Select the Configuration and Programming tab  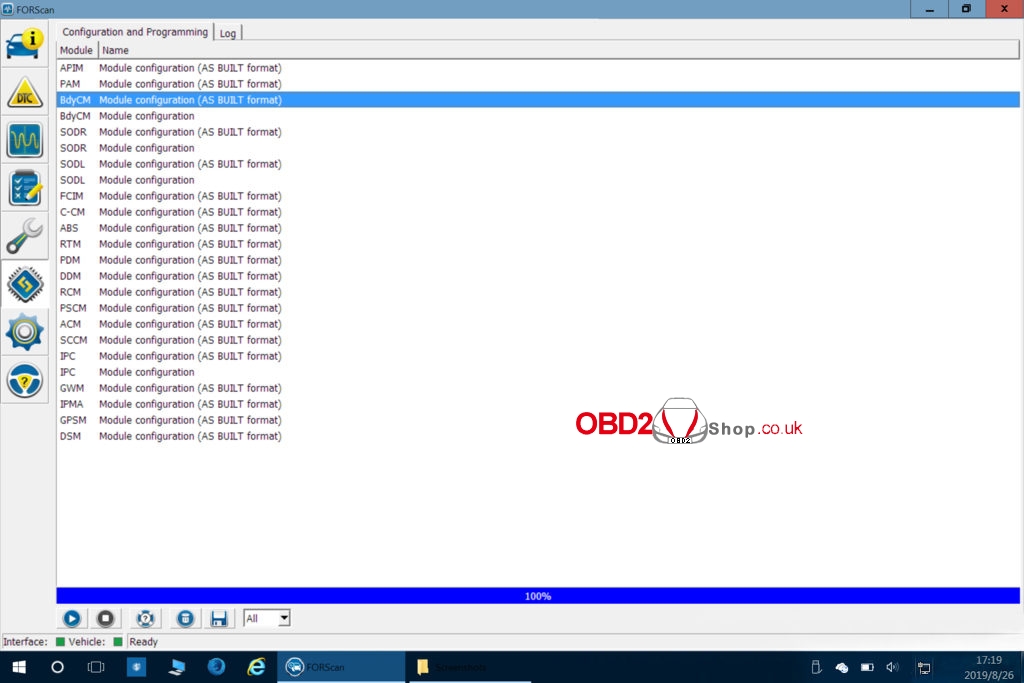click(135, 32)
